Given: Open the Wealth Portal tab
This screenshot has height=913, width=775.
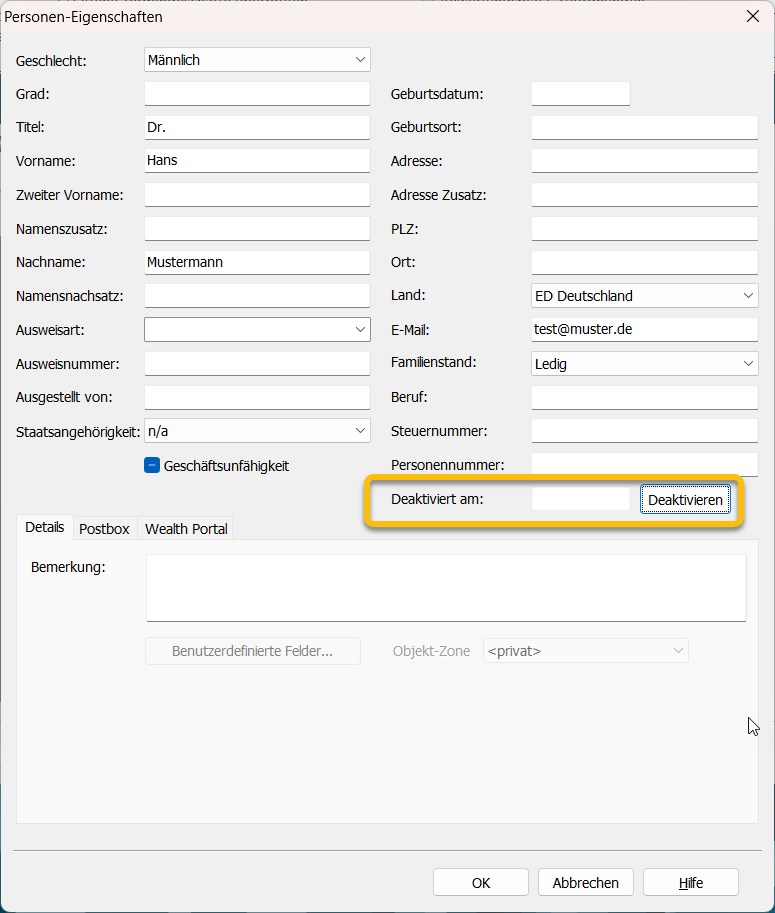Looking at the screenshot, I should coord(186,528).
